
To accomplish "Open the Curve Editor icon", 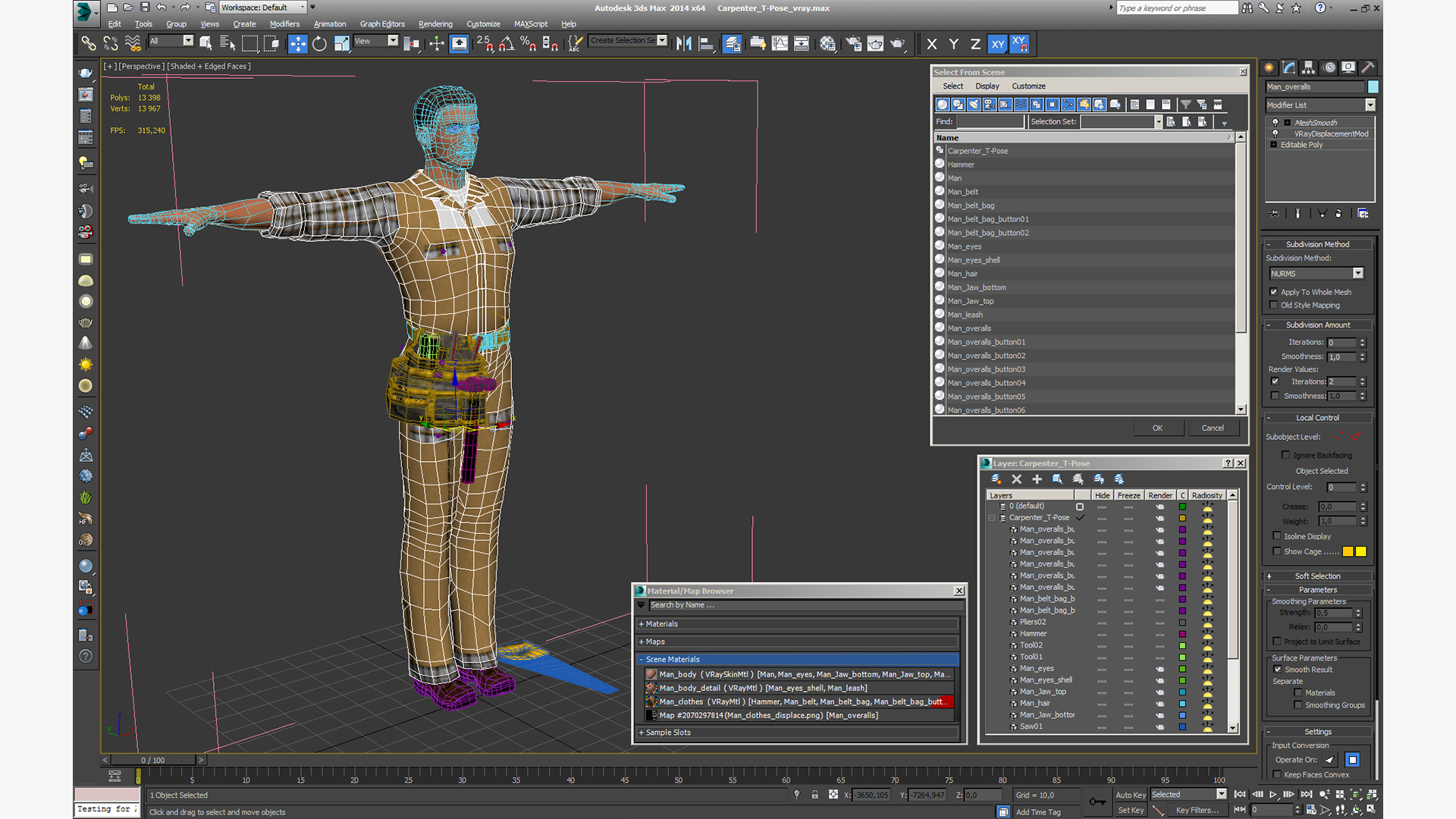I will pos(780,44).
